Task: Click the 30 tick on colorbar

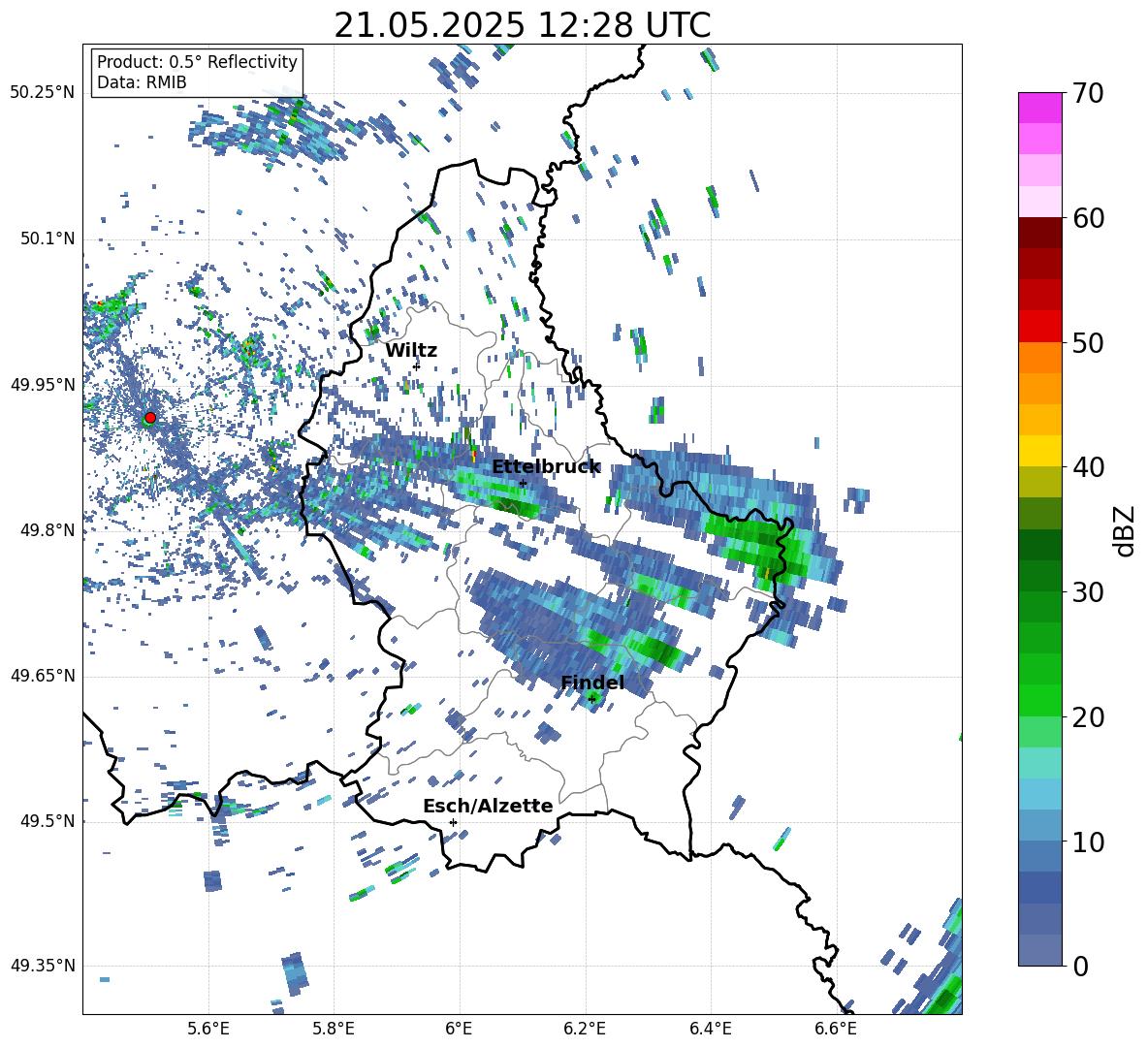Action: (x=1088, y=592)
